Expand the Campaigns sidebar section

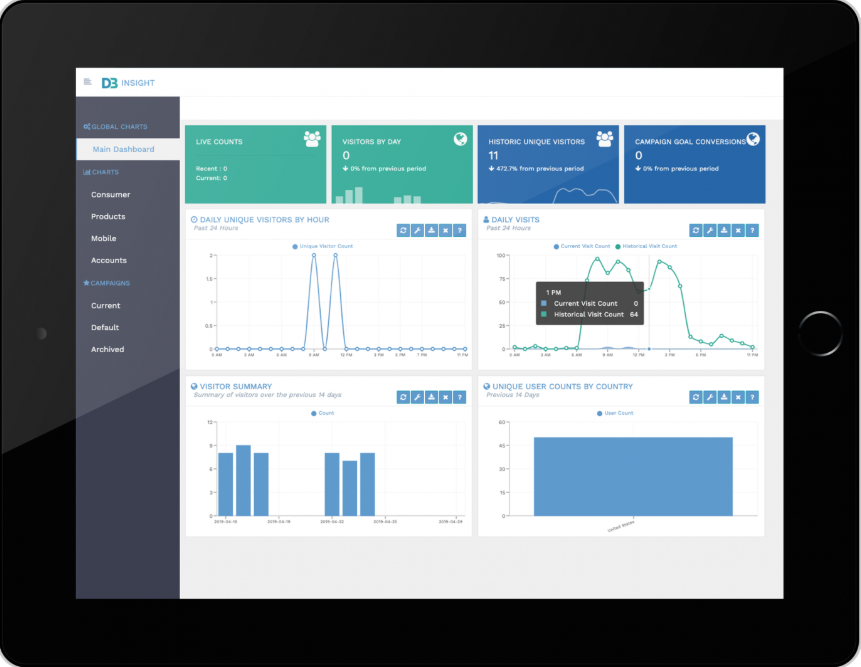tap(106, 283)
